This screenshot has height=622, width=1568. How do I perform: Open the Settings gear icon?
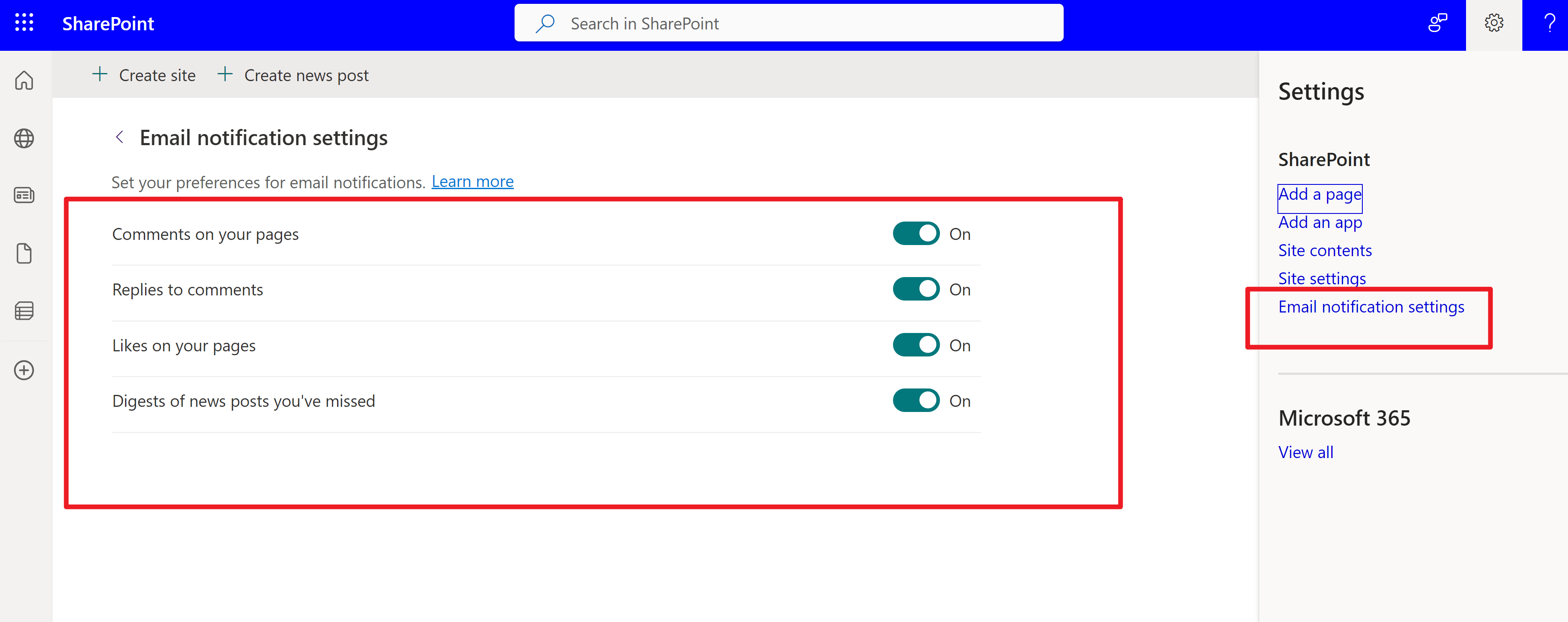coord(1493,23)
